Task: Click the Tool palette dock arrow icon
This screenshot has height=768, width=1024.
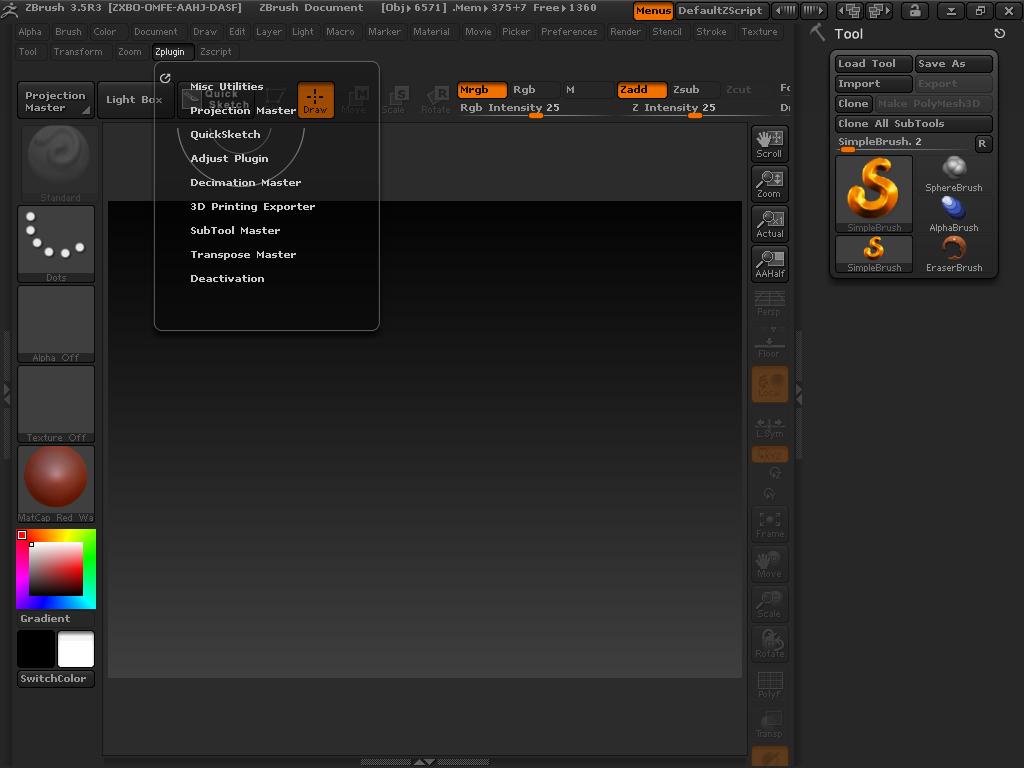Action: click(999, 33)
